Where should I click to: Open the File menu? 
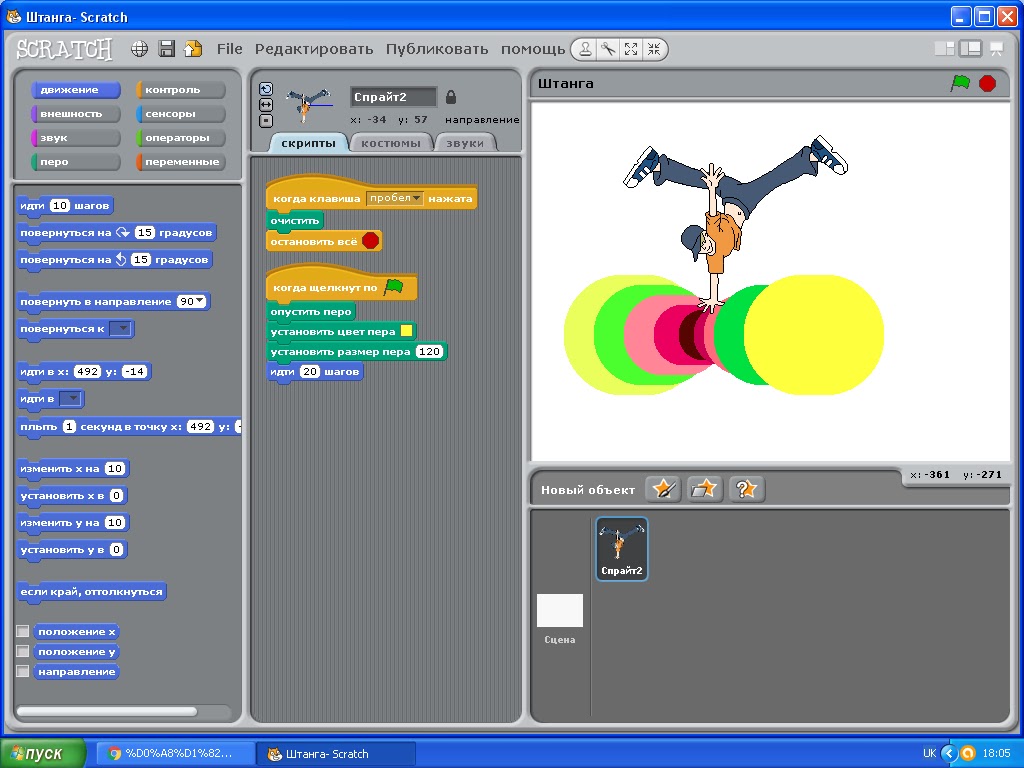pos(229,49)
